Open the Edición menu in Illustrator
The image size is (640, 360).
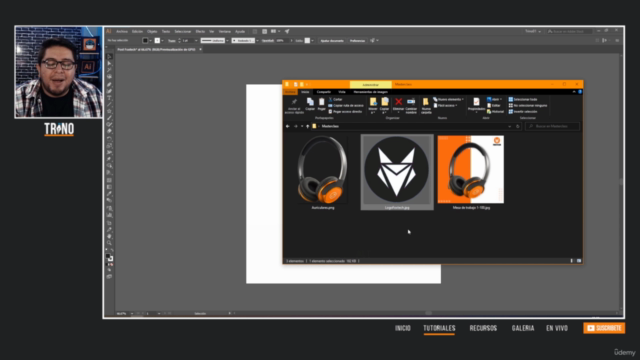pos(137,31)
